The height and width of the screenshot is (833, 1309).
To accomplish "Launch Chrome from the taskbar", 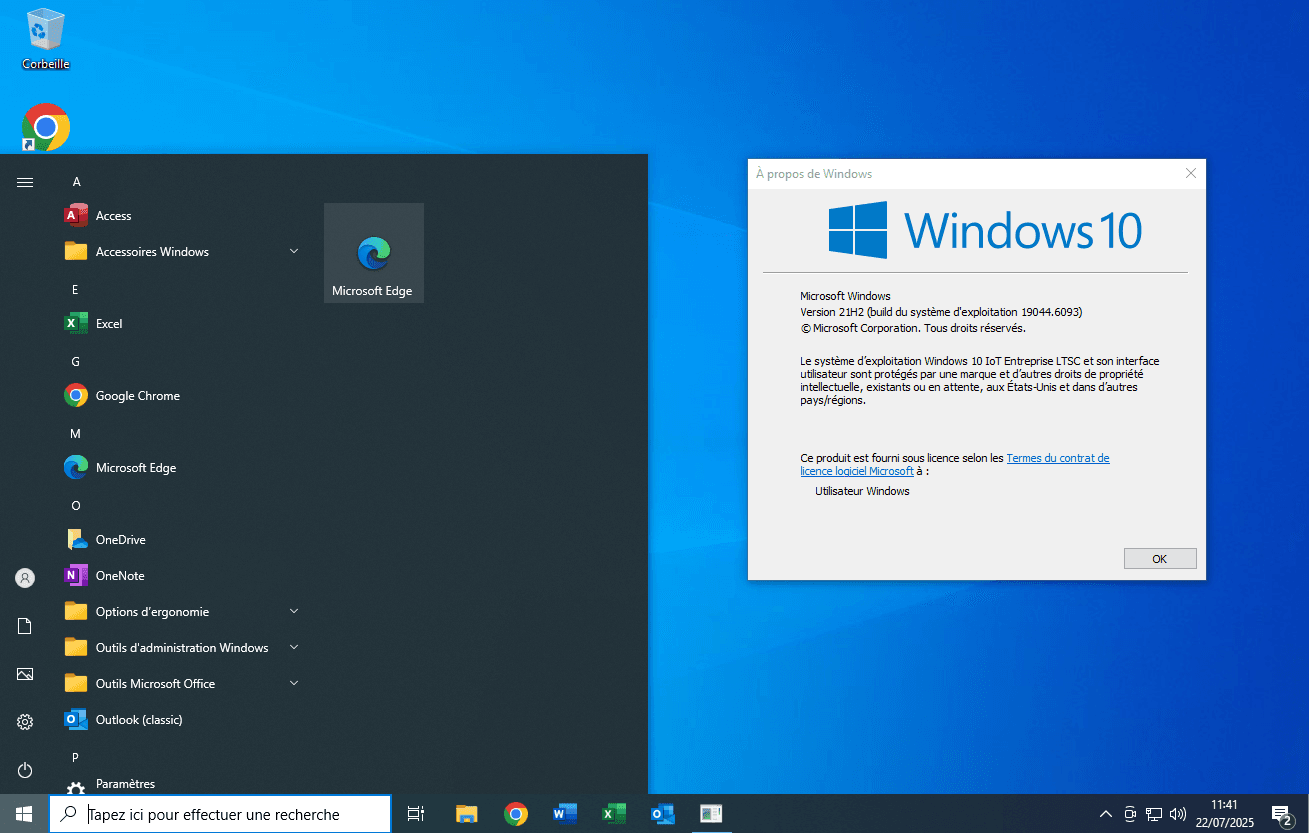I will coord(515,814).
